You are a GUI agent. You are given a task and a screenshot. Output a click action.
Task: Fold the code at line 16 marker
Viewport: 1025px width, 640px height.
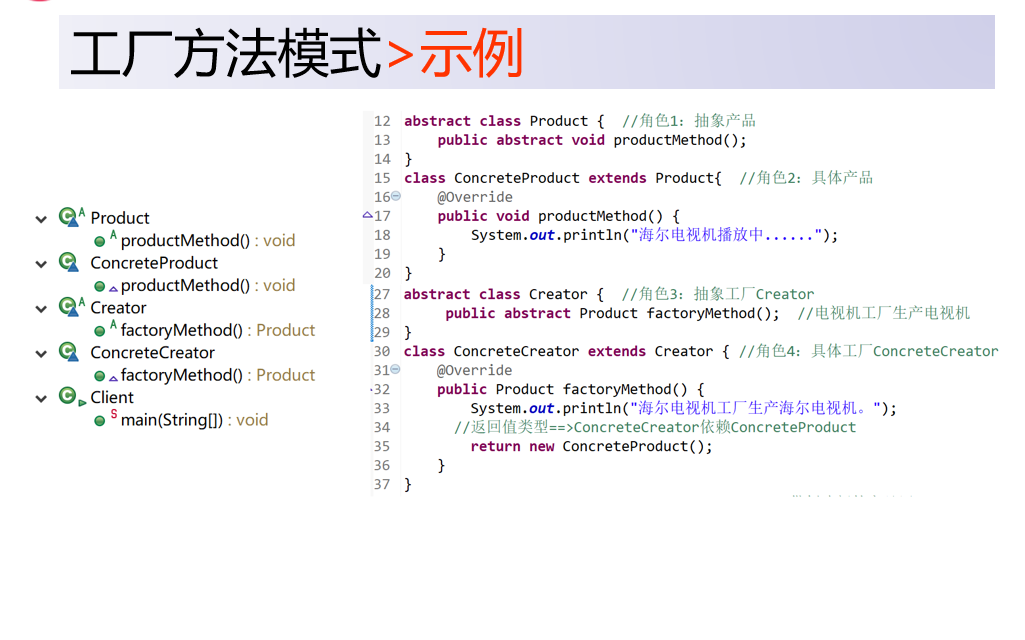point(395,196)
